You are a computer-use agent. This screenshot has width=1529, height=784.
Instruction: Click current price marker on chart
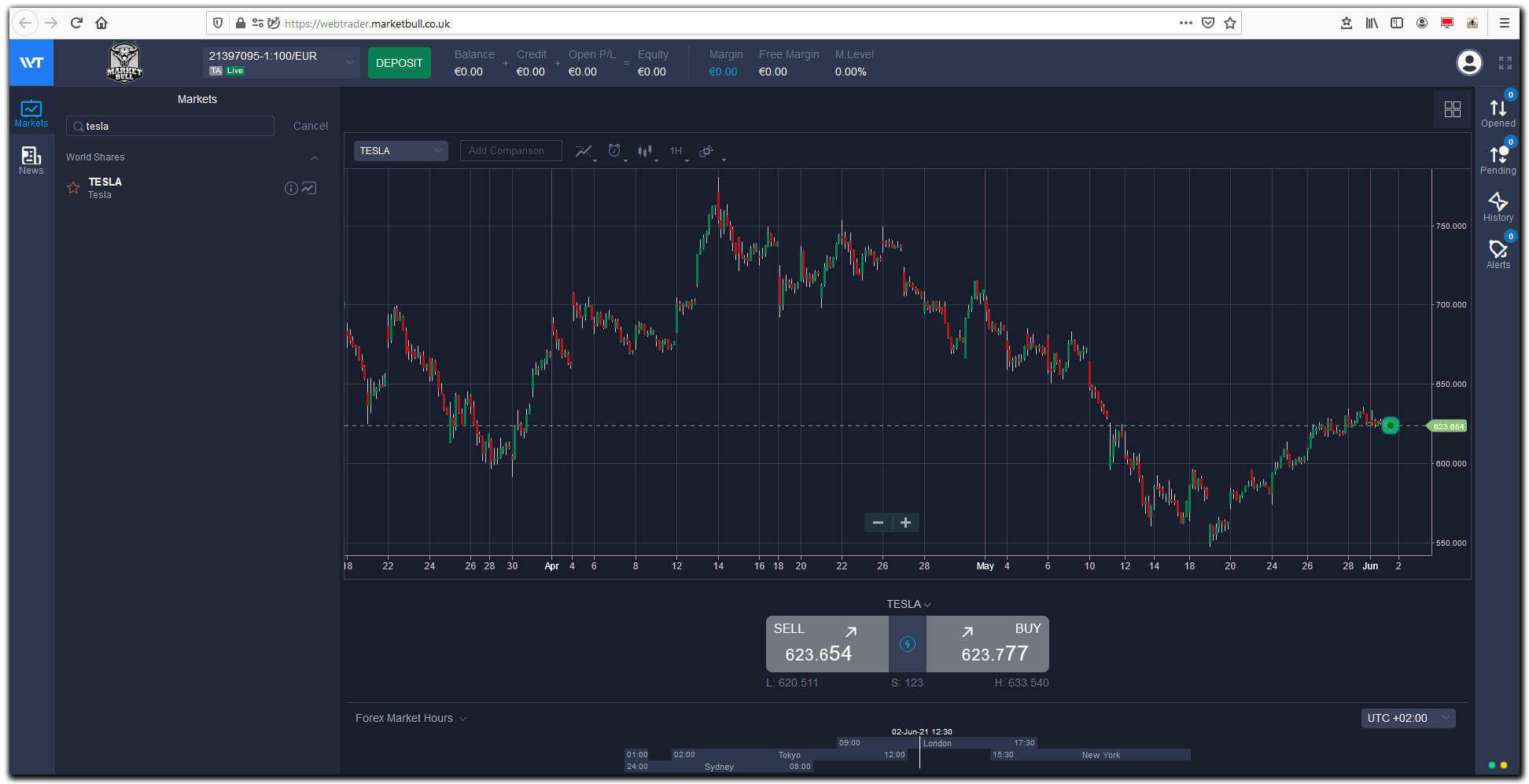point(1390,425)
